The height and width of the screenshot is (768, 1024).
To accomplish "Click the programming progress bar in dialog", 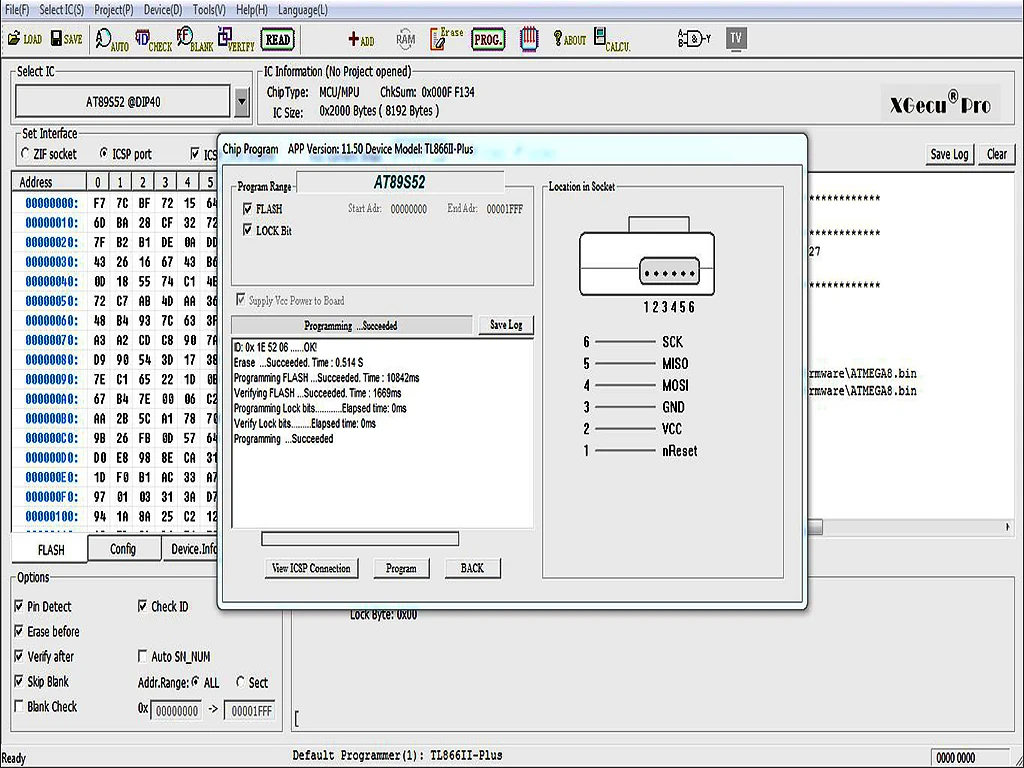I will click(360, 539).
